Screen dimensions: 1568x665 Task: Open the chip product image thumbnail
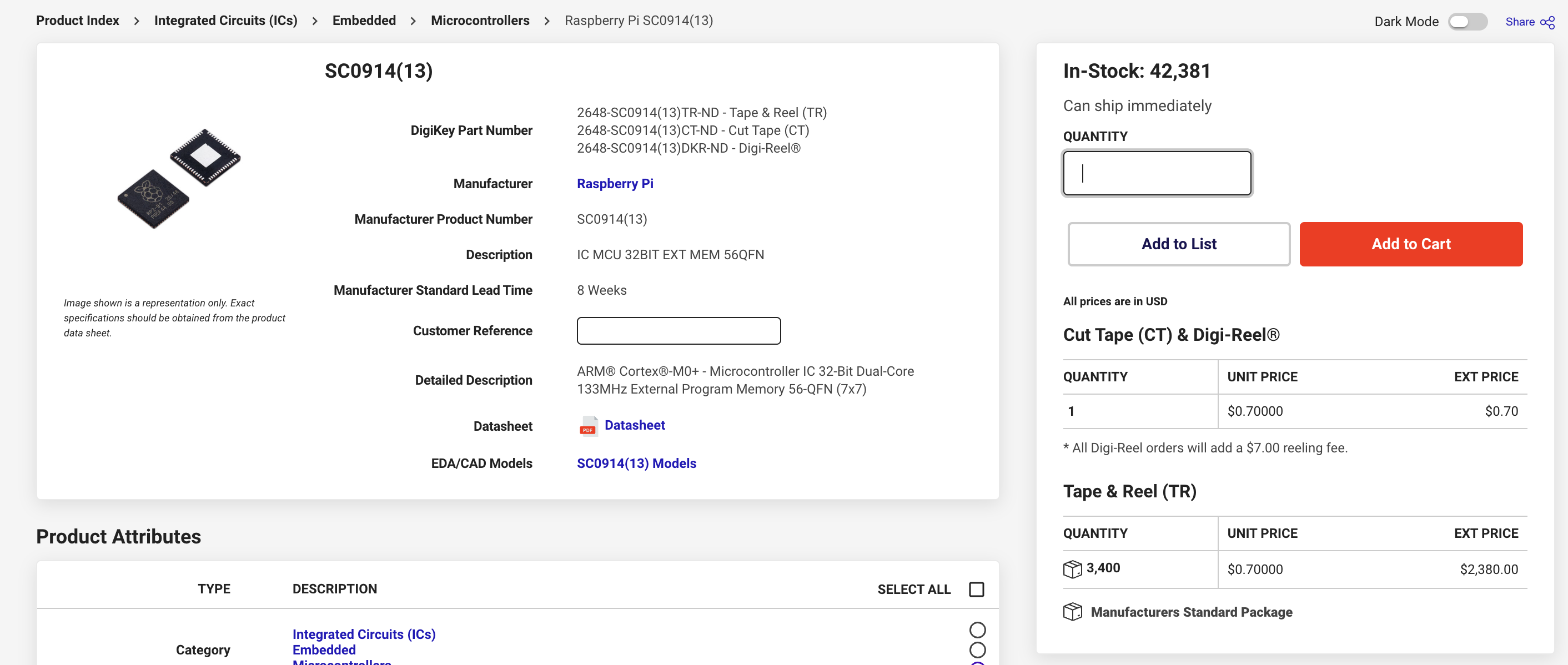pyautogui.click(x=179, y=179)
